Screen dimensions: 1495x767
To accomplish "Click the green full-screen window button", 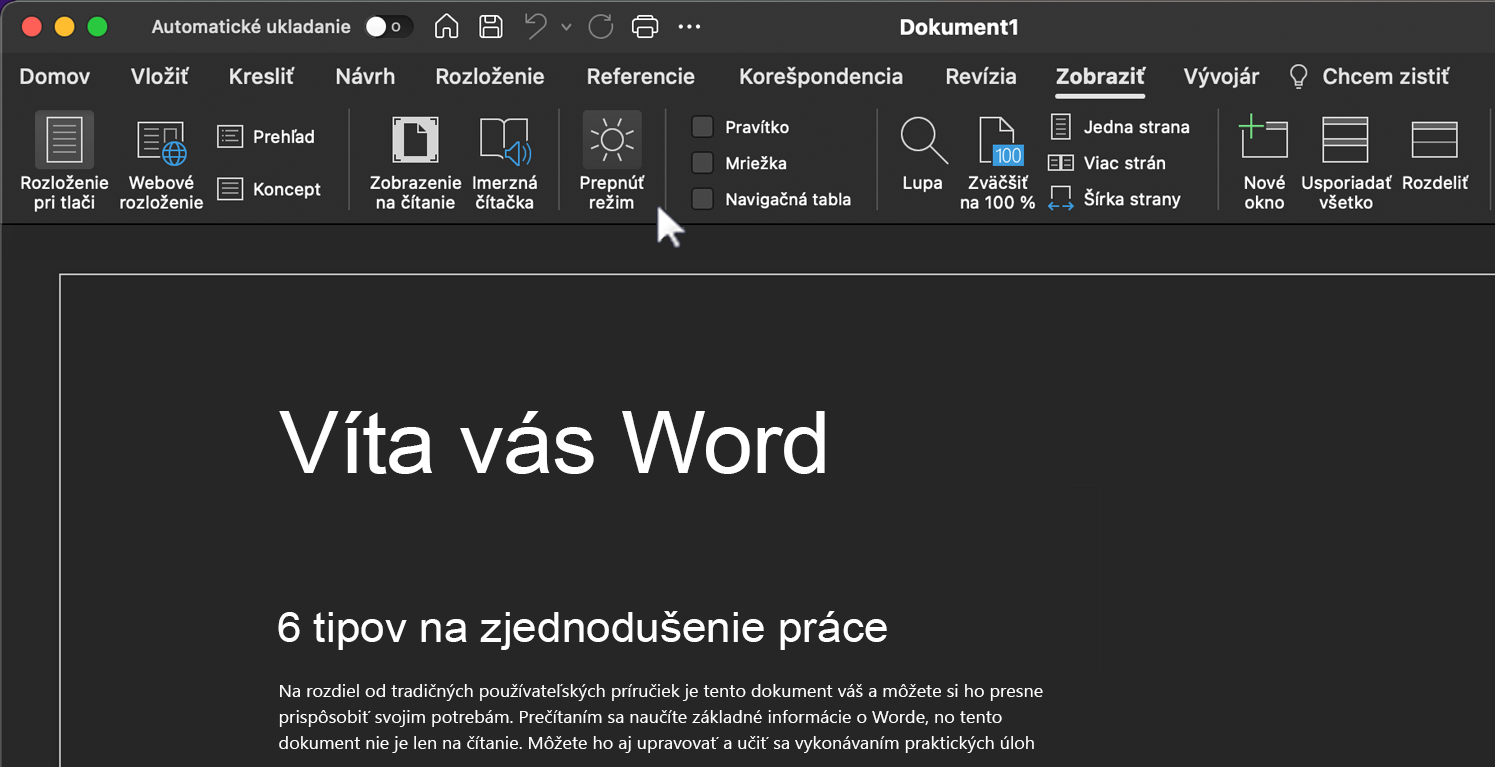I will [97, 27].
